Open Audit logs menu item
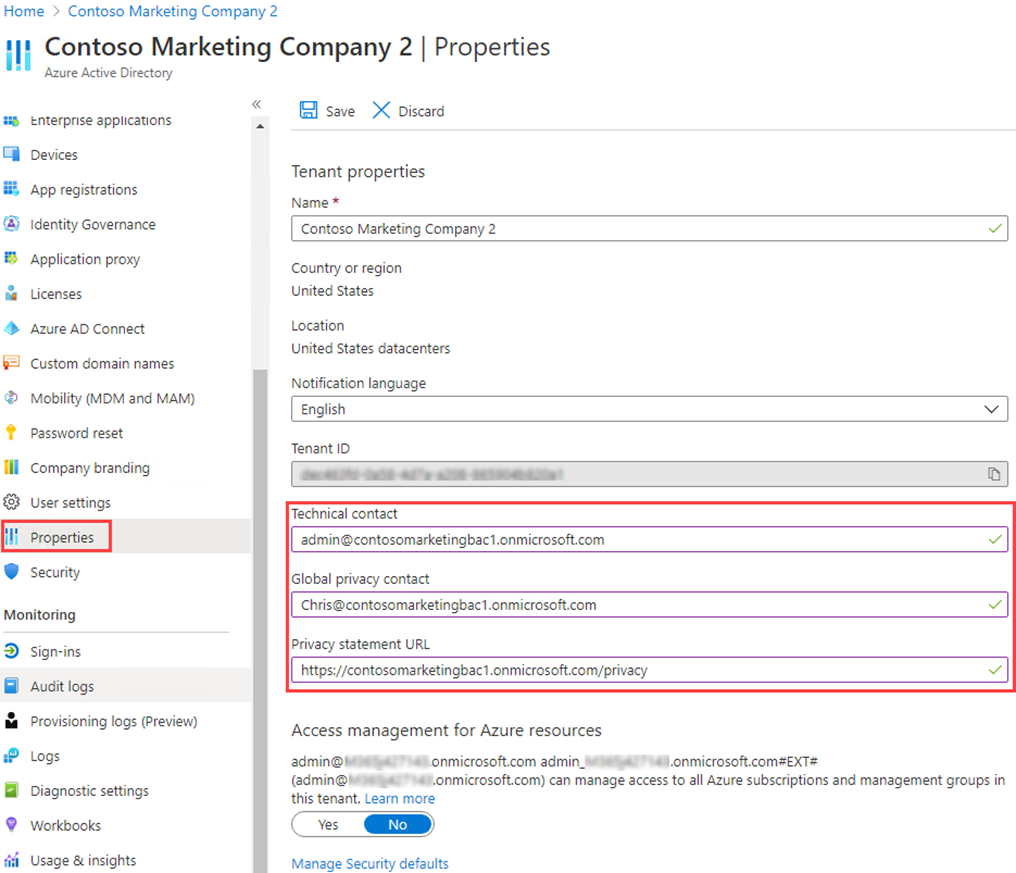Screen dimensions: 1016x873 [x=62, y=686]
